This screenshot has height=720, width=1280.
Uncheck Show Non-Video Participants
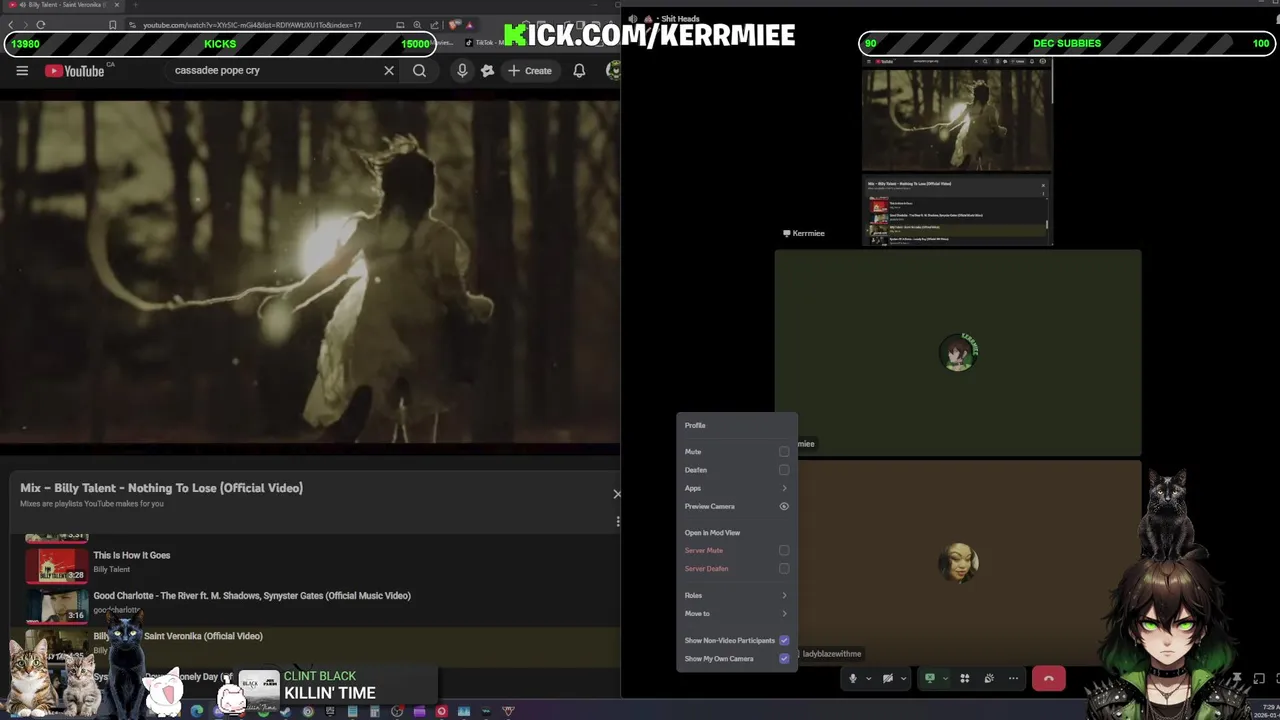(784, 640)
